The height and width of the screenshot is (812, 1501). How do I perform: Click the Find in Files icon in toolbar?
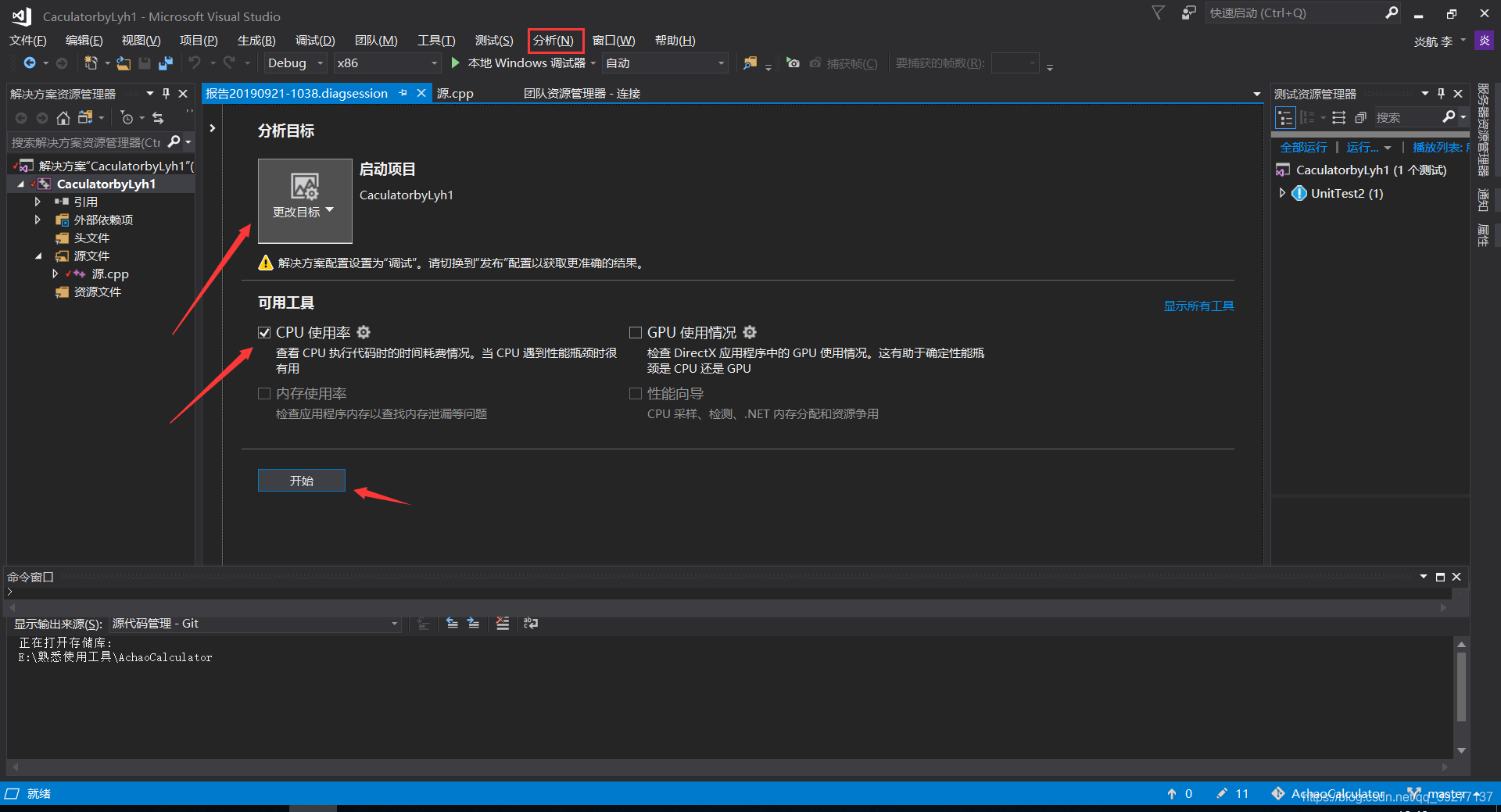[x=750, y=63]
